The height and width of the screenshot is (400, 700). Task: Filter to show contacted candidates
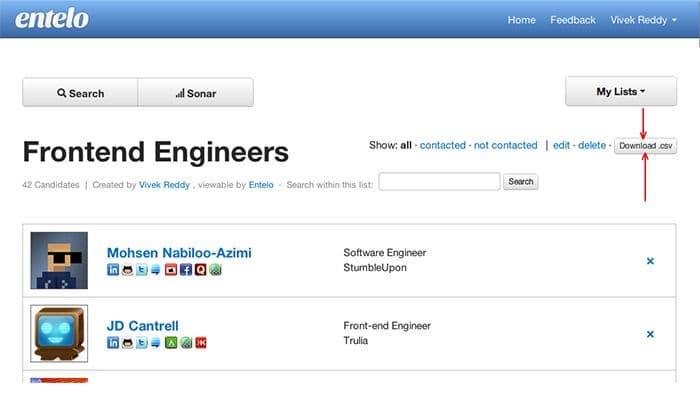click(x=443, y=146)
